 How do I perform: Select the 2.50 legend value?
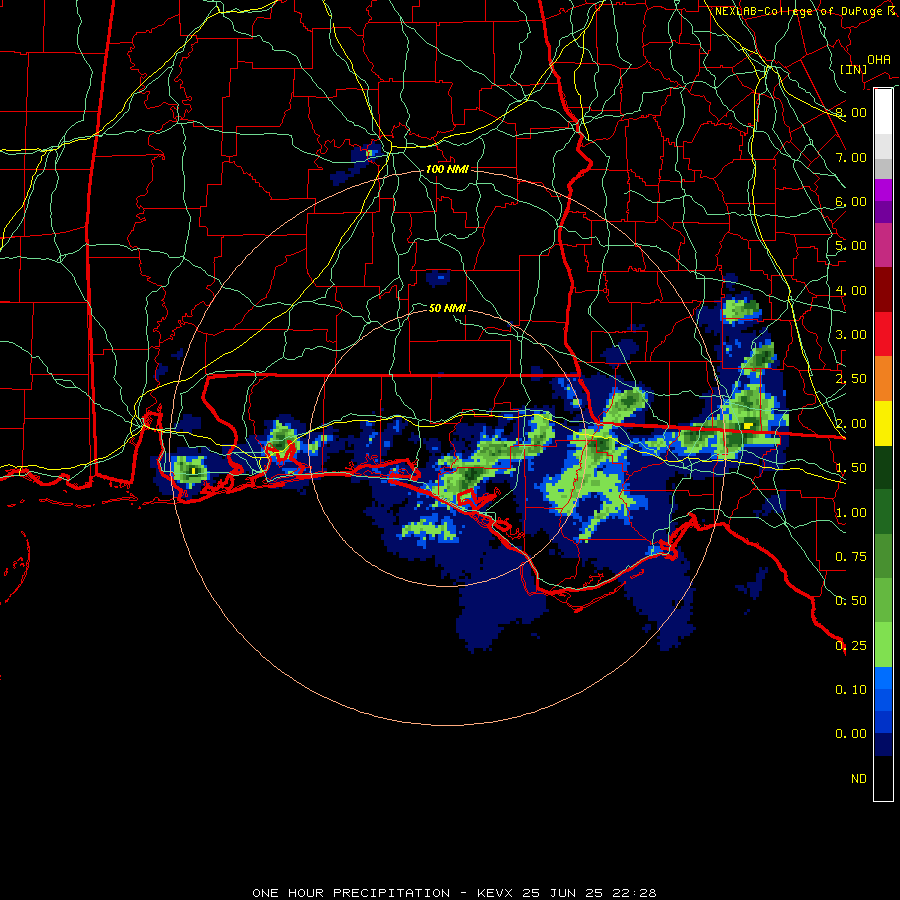[x=851, y=379]
